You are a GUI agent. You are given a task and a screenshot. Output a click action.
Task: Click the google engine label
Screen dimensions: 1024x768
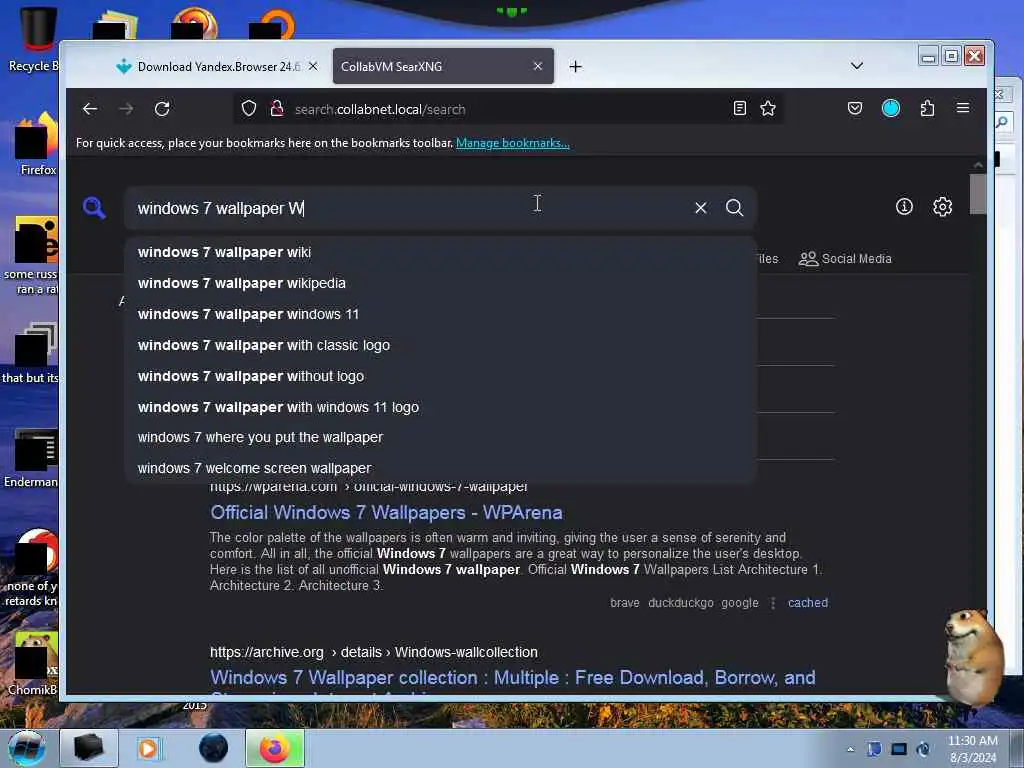click(740, 603)
